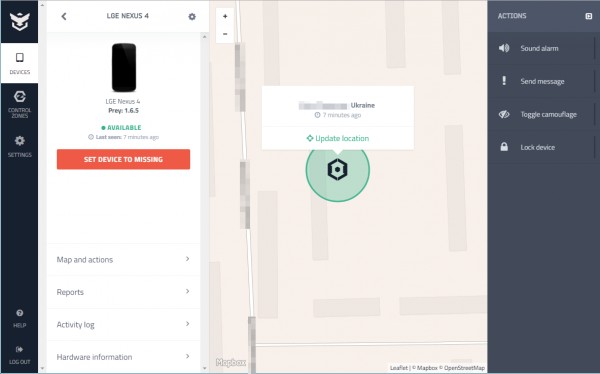600x374 pixels.
Task: Open the Help sidebar item
Action: click(x=20, y=318)
